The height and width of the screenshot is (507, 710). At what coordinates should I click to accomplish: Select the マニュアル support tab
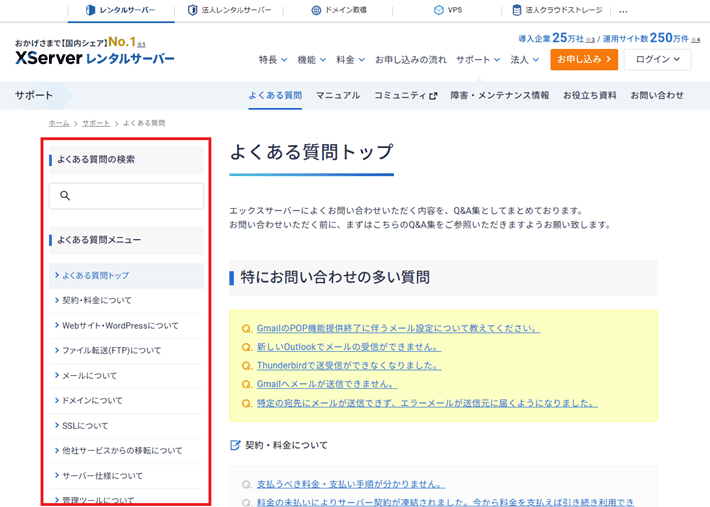[338, 96]
